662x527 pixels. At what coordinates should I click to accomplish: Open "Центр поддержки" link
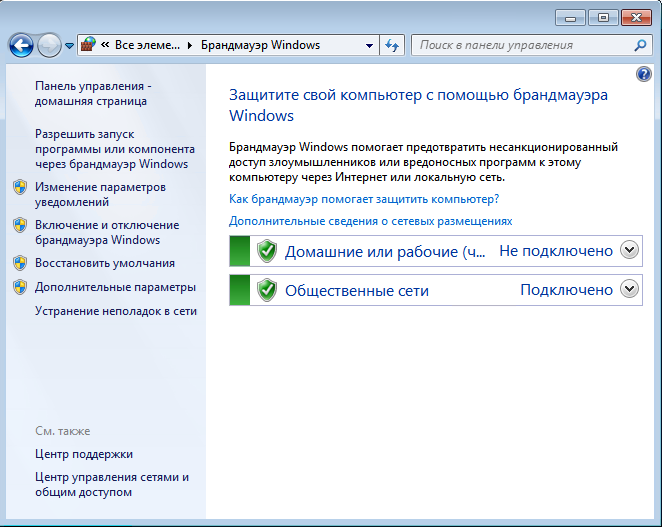pos(84,454)
